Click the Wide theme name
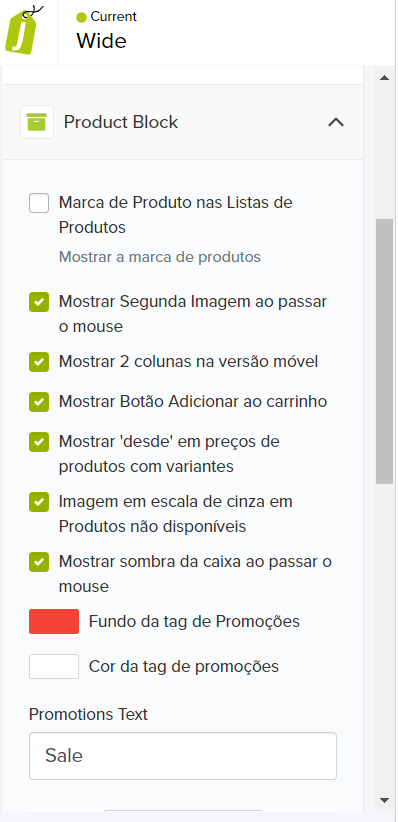Screen dimensions: 398x822 pyautogui.click(x=101, y=41)
